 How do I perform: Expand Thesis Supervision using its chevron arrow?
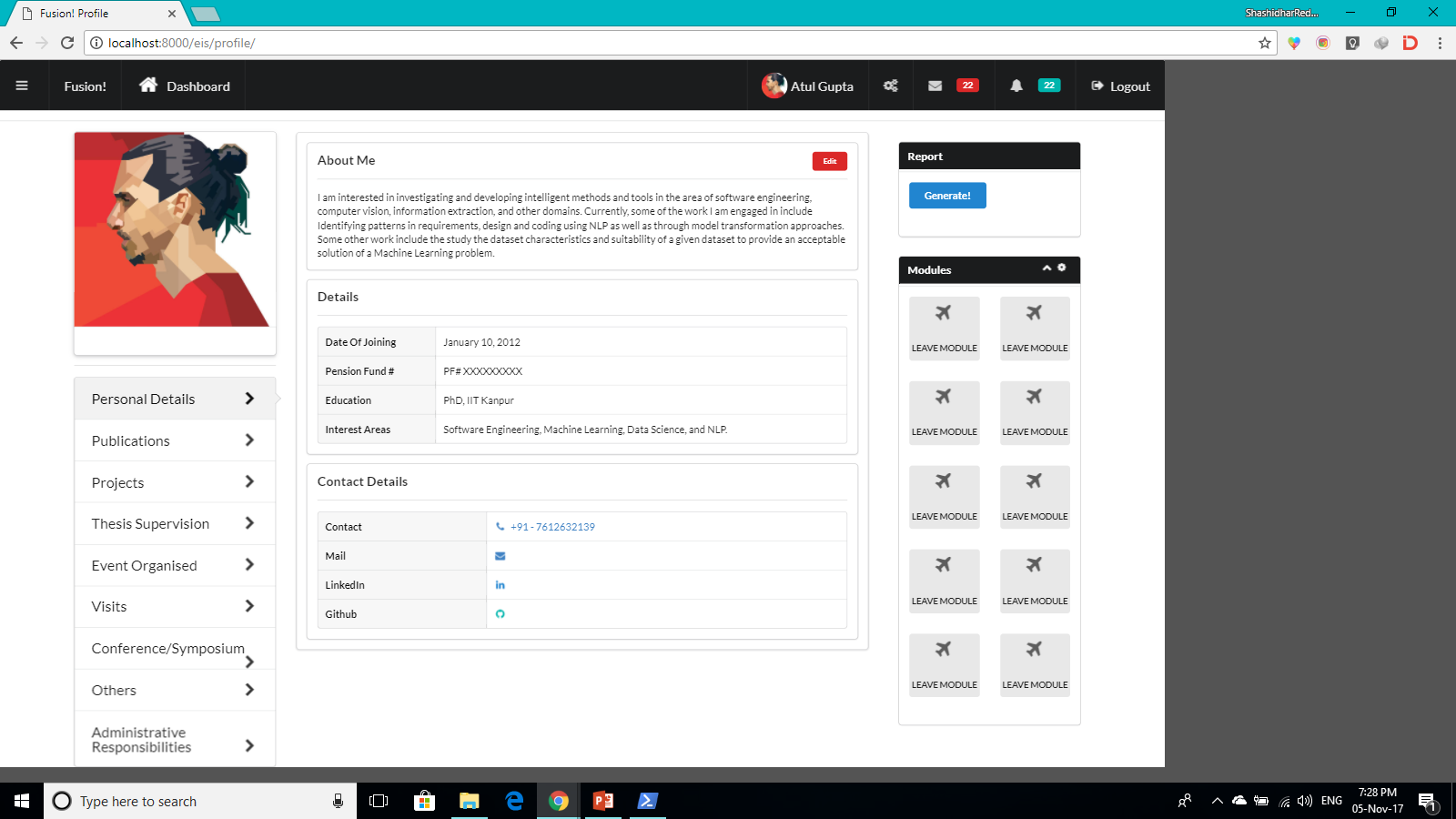tap(249, 523)
